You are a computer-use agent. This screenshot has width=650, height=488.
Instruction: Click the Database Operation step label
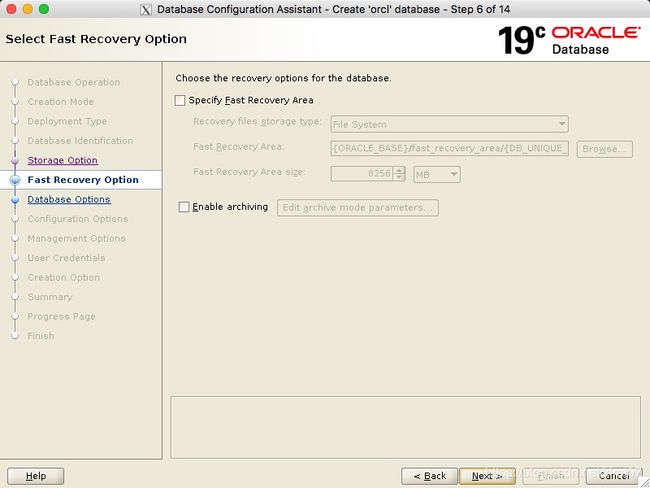point(74,82)
